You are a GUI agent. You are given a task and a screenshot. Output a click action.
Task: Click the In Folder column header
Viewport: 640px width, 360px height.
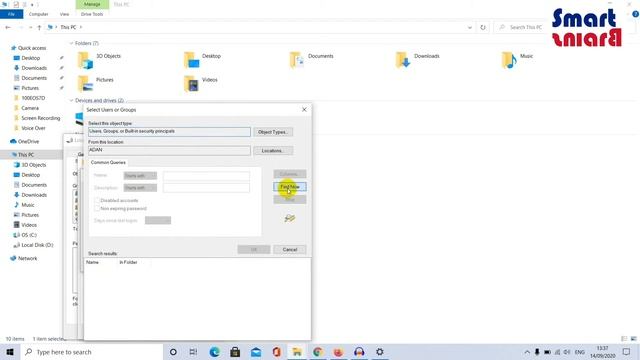[x=128, y=262]
